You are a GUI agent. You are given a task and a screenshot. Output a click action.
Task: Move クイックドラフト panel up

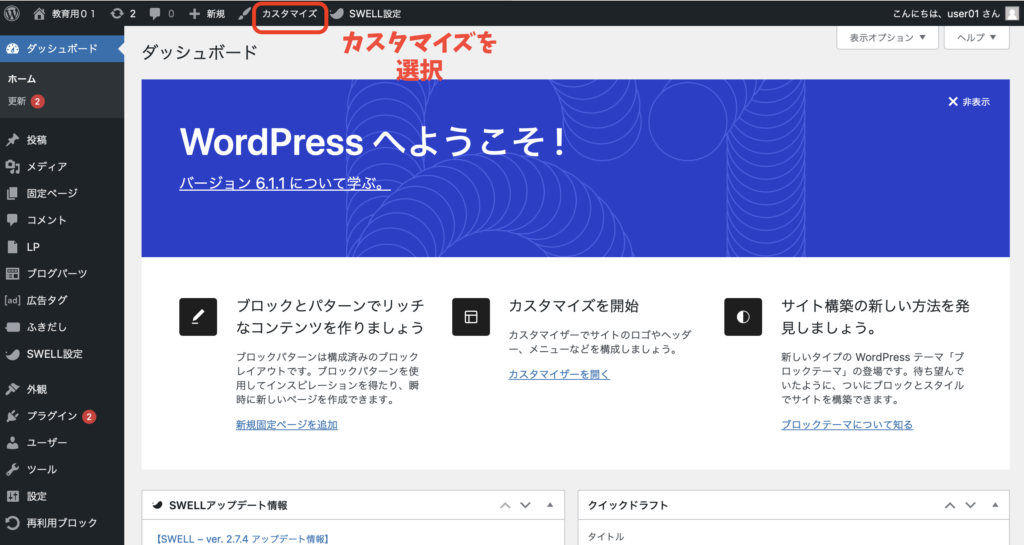click(x=950, y=505)
